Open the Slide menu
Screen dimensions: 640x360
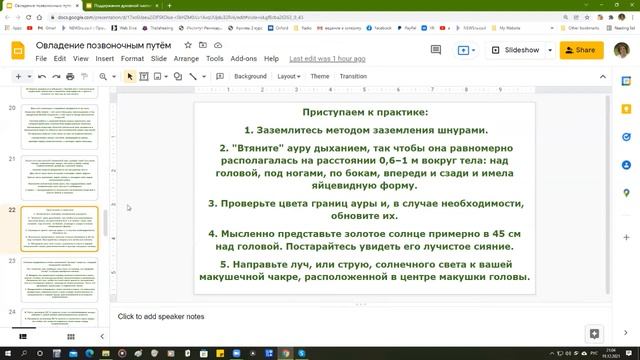159,59
